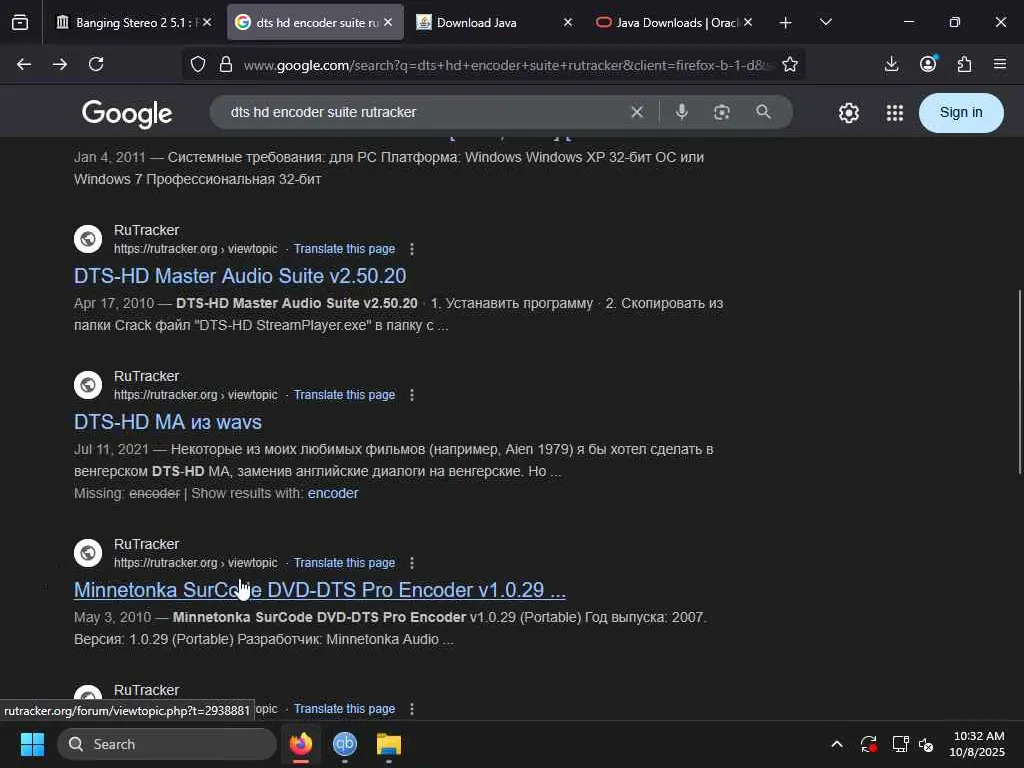Open Firefox application hamburger menu
The height and width of the screenshot is (768, 1024).
click(x=1000, y=64)
